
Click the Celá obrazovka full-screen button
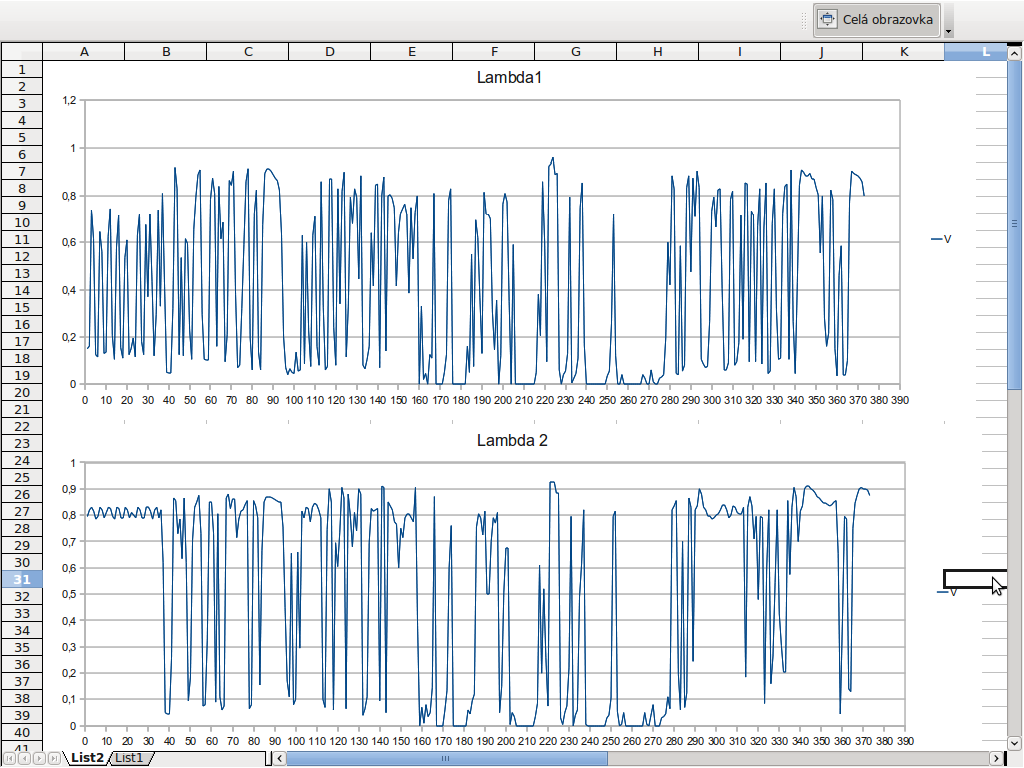click(877, 19)
